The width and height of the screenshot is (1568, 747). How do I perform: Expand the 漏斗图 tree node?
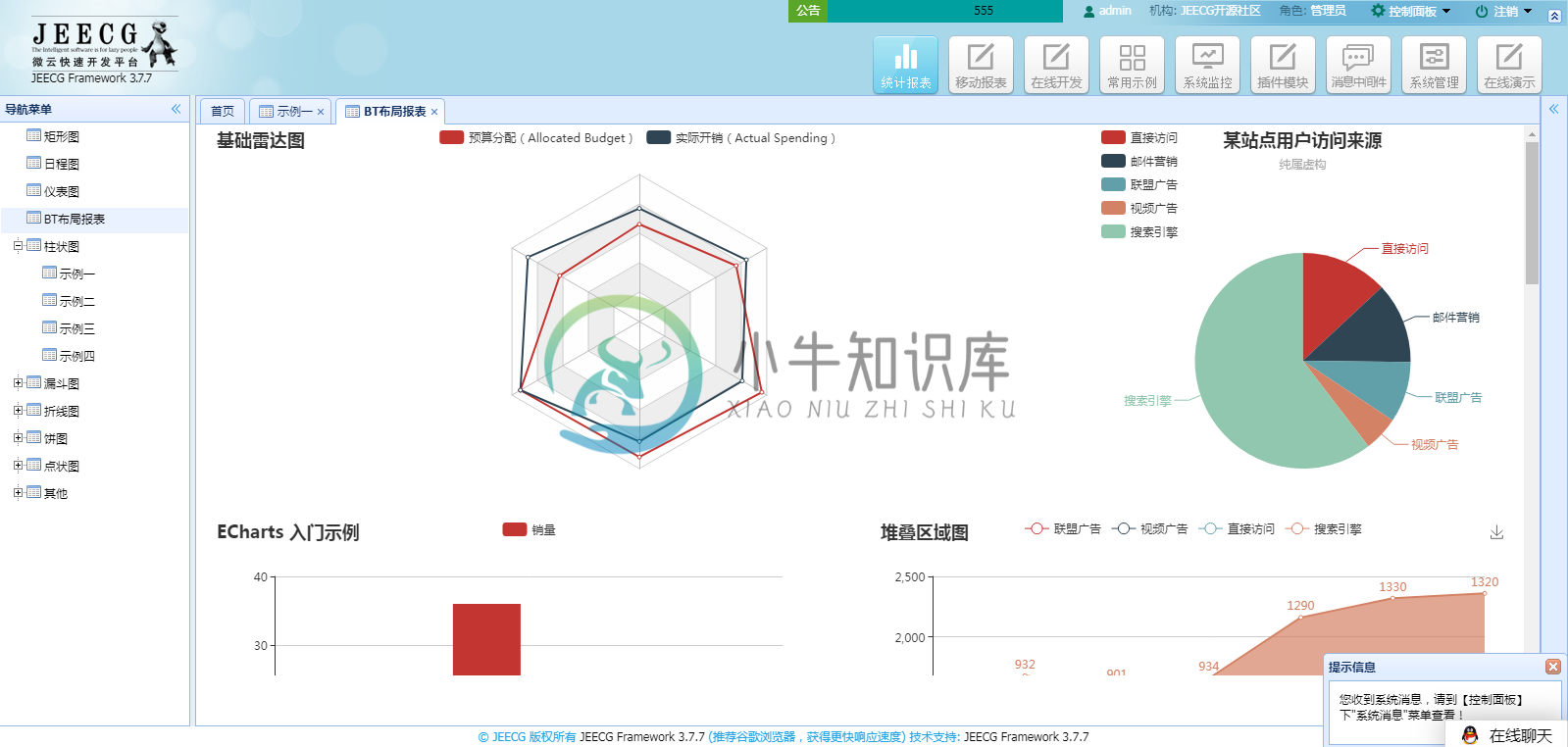[18, 383]
